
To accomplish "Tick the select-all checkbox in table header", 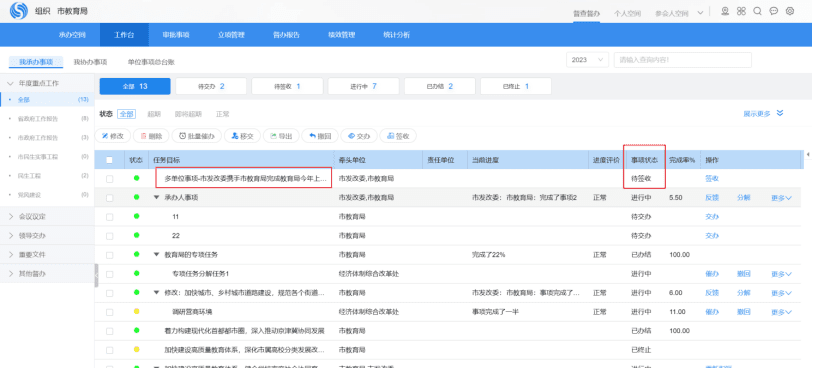I will 109,160.
